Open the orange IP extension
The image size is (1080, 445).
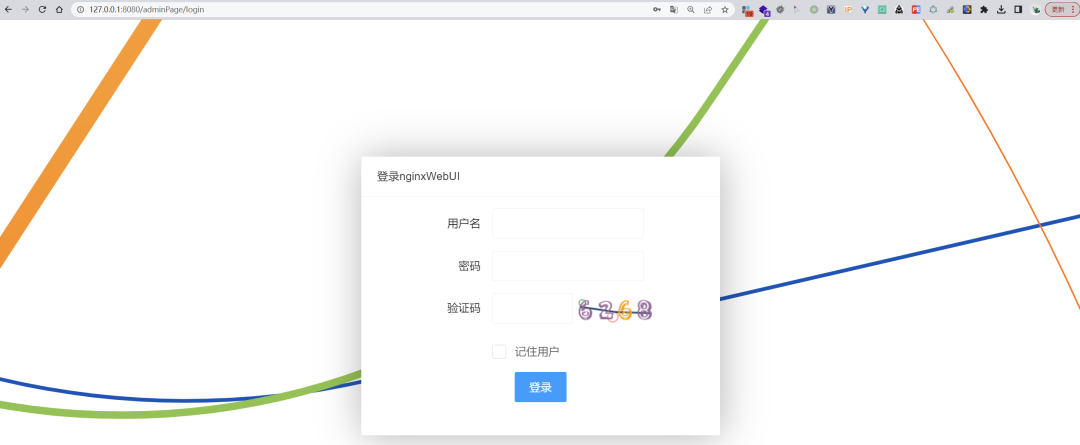[x=848, y=10]
